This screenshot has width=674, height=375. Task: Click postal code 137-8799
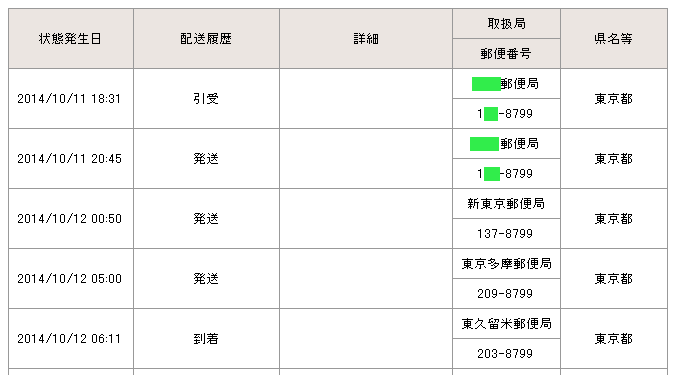click(x=506, y=234)
